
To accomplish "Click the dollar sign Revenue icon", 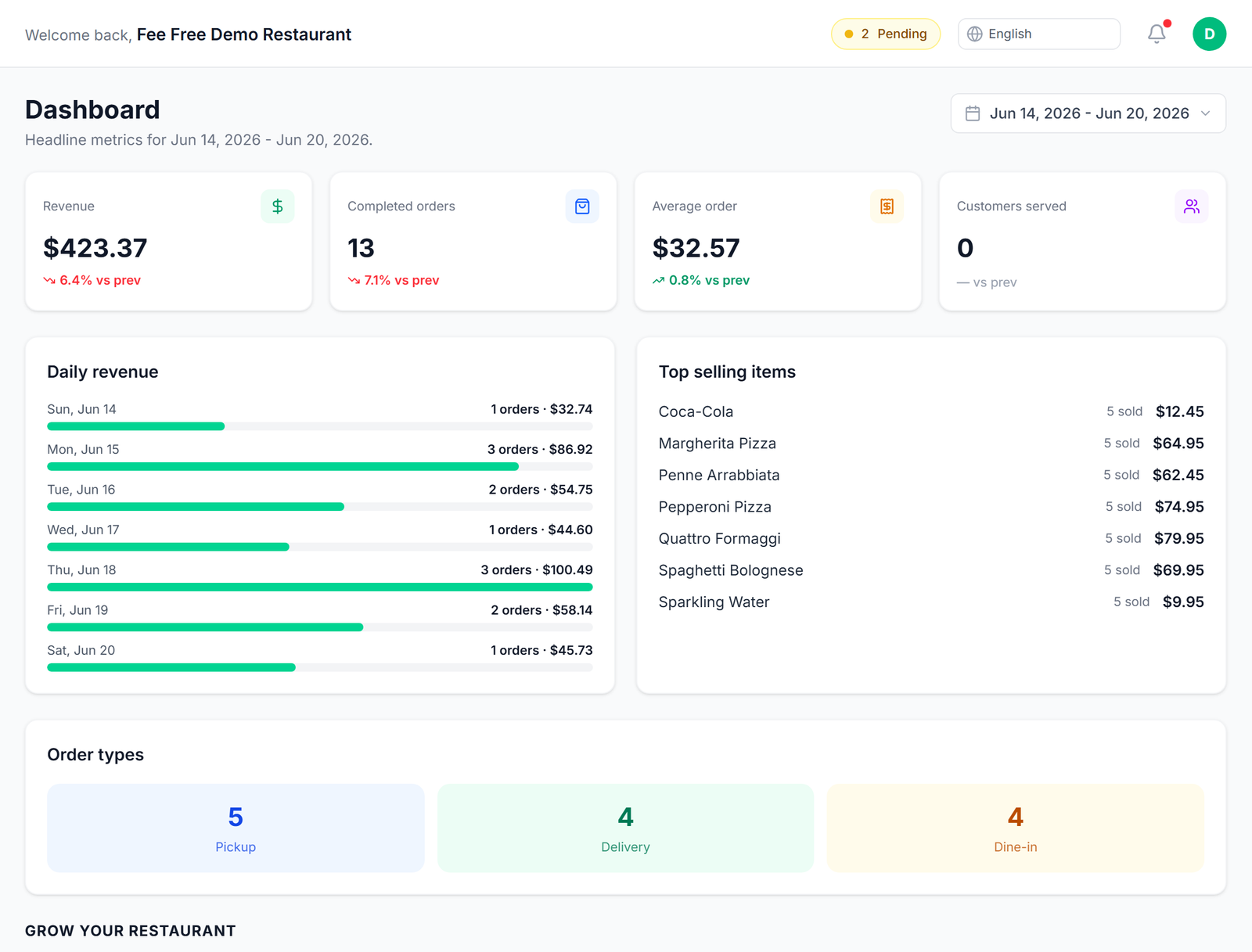I will (x=278, y=207).
